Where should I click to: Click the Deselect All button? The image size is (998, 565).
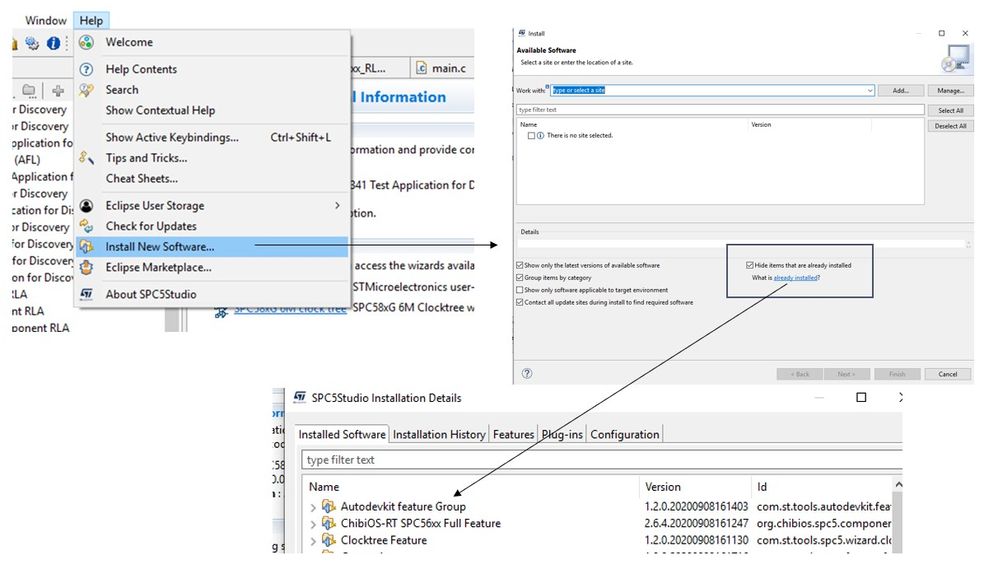tap(950, 126)
